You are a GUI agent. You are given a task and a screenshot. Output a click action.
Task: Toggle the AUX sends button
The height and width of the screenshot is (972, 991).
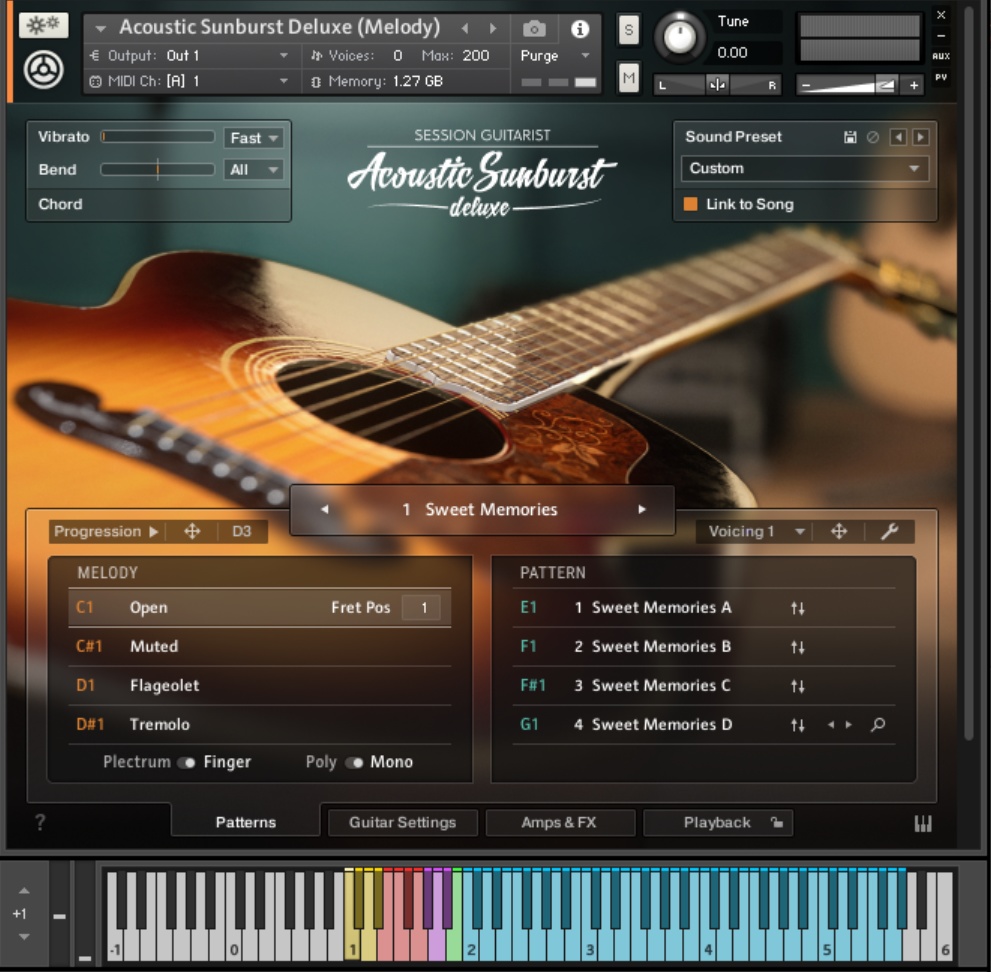[x=941, y=56]
